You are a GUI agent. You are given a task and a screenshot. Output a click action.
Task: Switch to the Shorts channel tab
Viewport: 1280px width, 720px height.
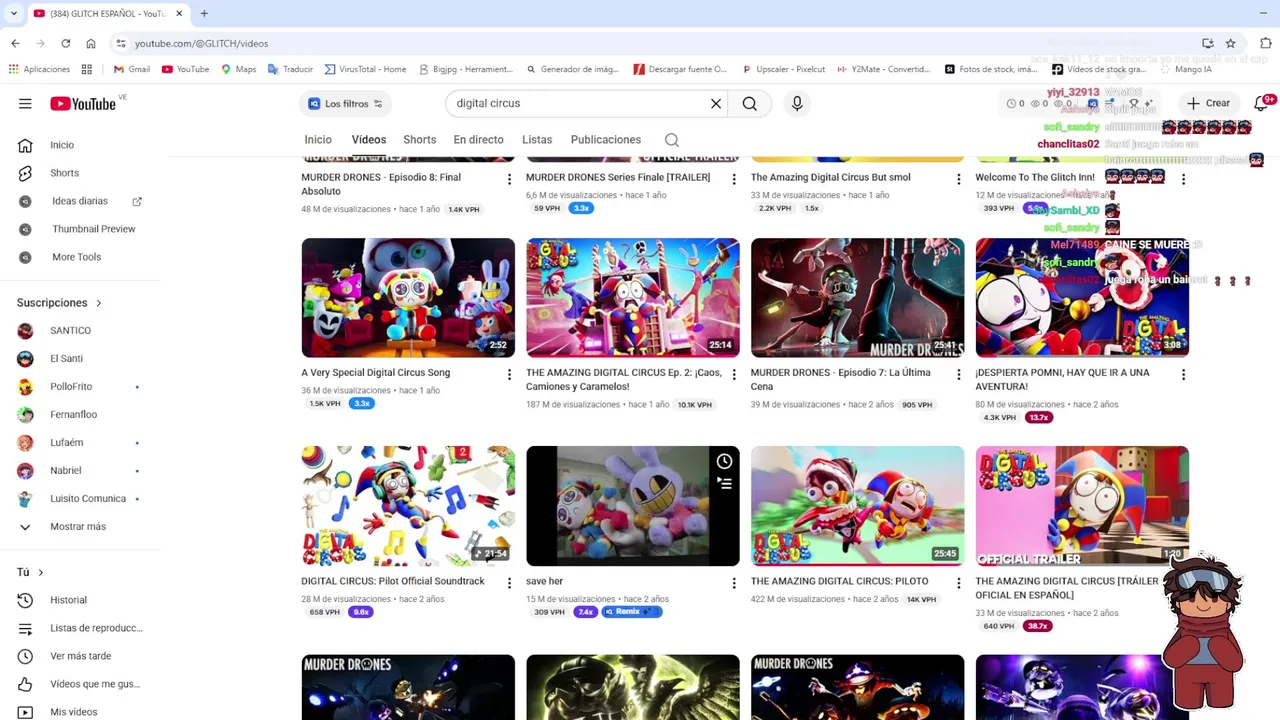point(420,140)
